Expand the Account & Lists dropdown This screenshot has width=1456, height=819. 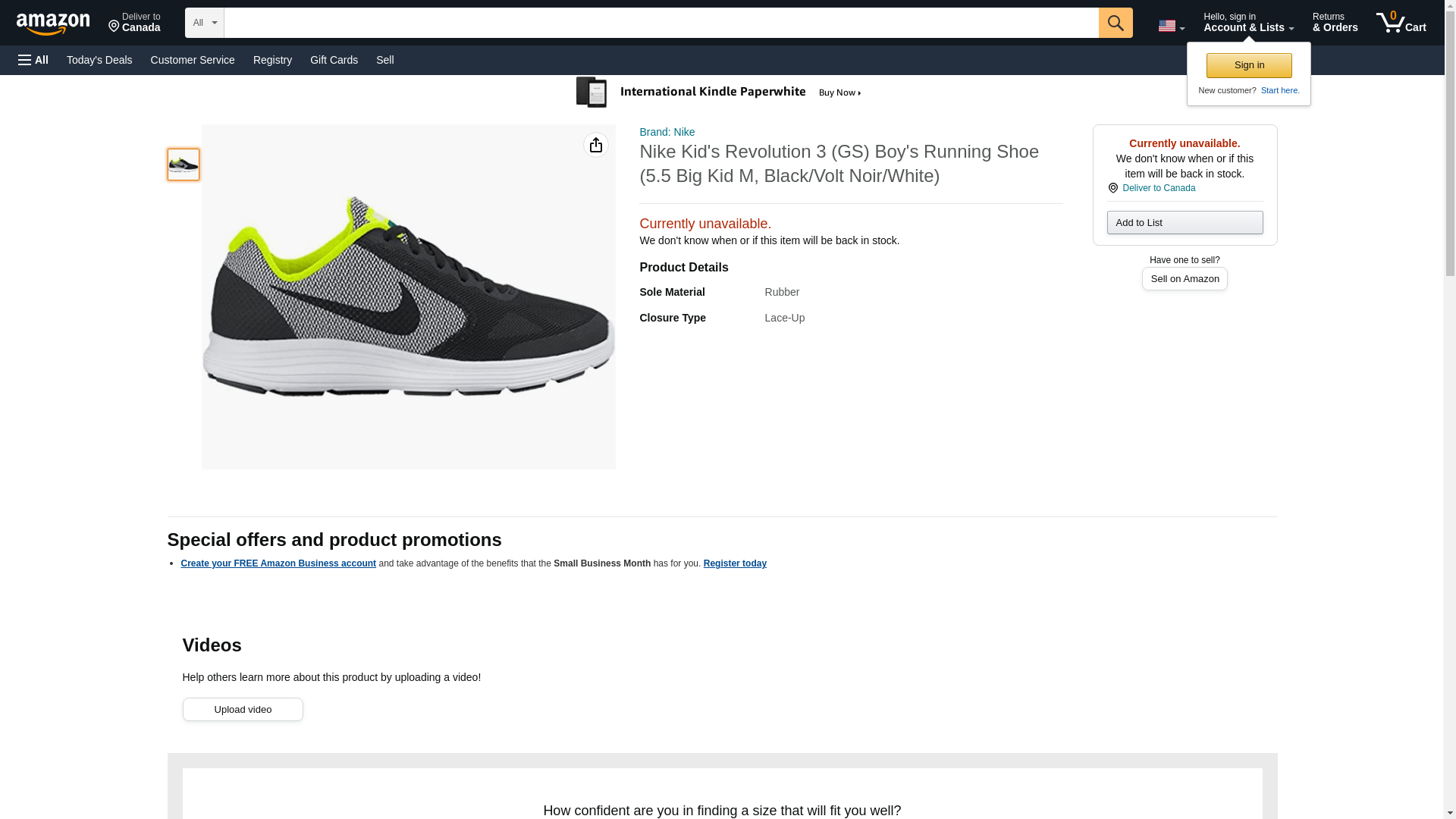tap(1247, 23)
